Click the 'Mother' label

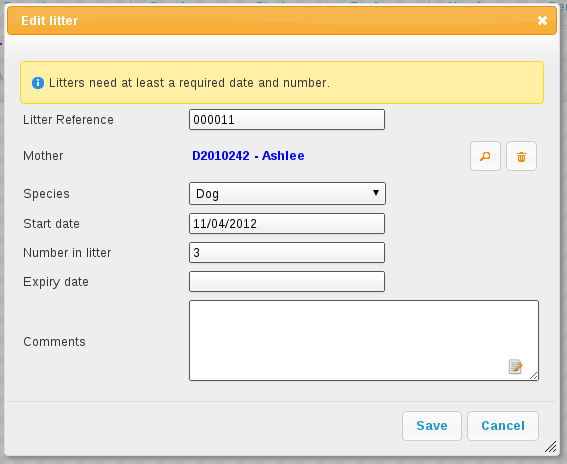[x=43, y=156]
